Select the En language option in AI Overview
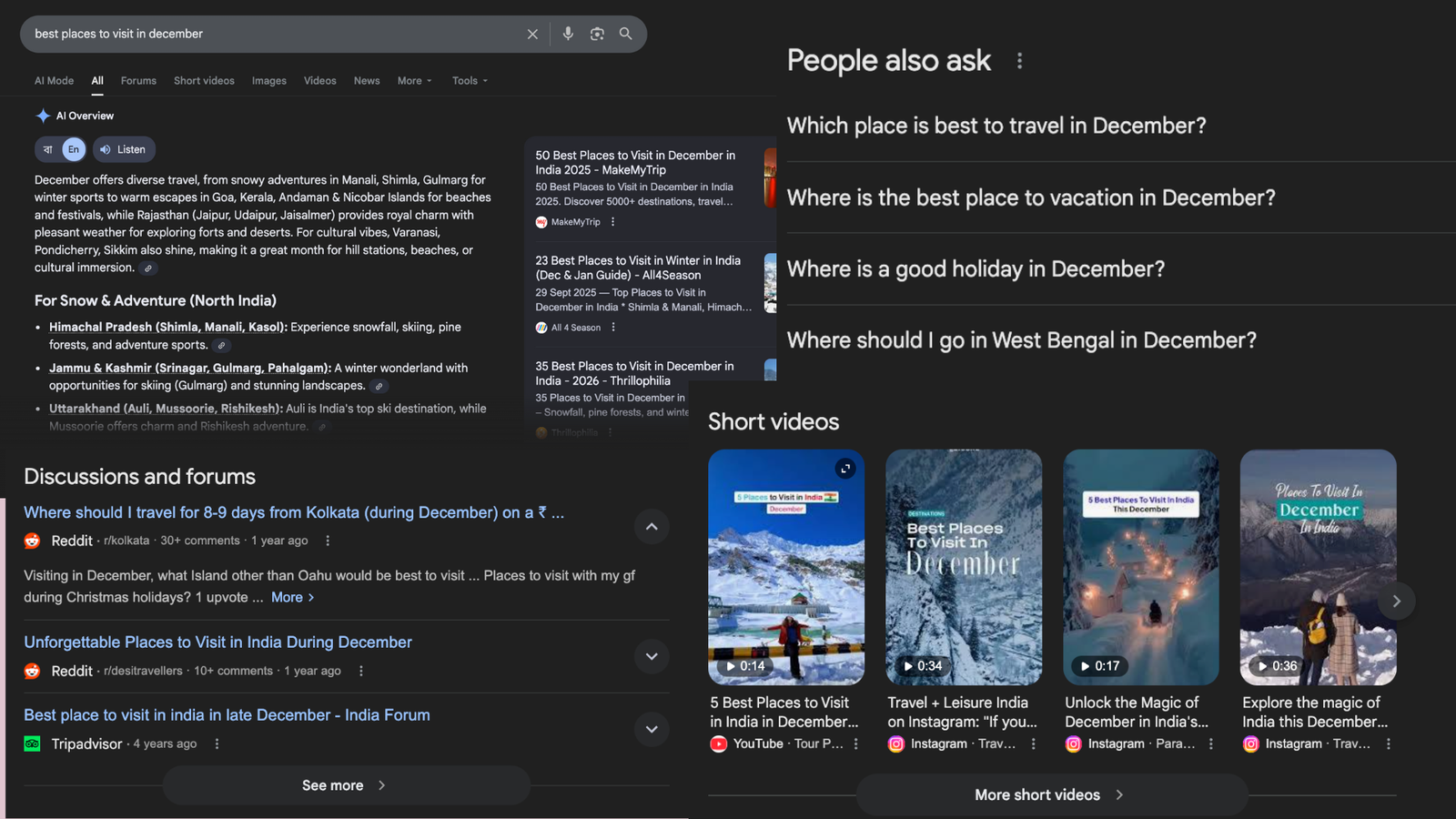The image size is (1456, 819). [x=74, y=149]
